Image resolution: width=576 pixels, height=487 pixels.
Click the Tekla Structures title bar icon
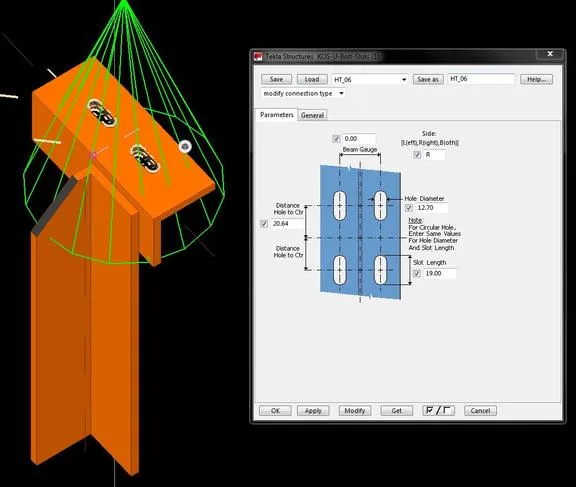258,56
